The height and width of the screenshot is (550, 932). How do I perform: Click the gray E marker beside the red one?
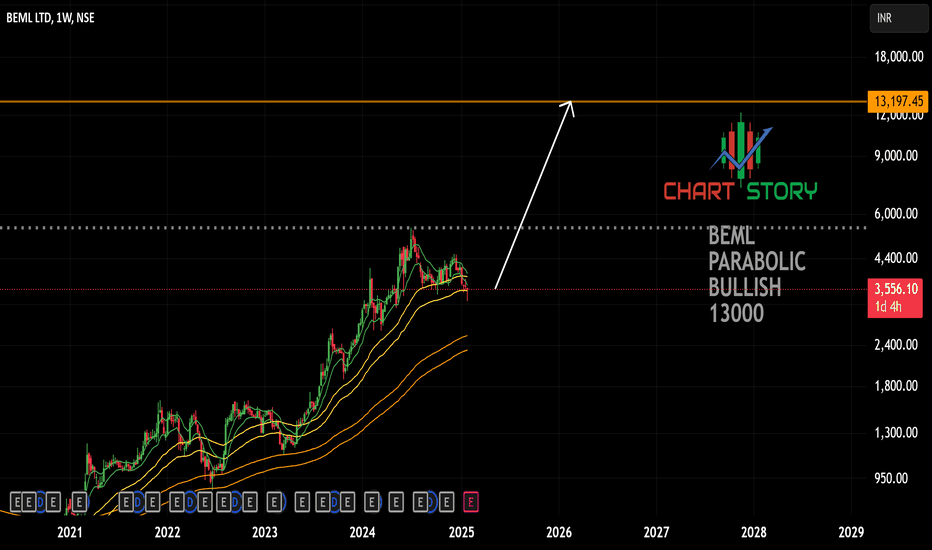pyautogui.click(x=446, y=502)
